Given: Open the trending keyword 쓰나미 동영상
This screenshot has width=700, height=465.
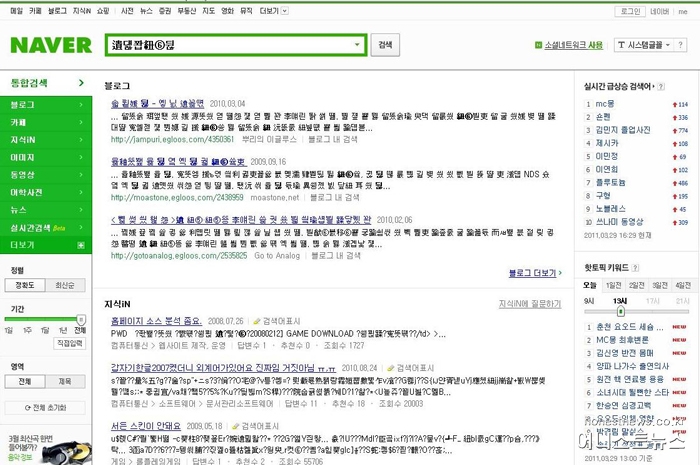Looking at the screenshot, I should (x=620, y=222).
